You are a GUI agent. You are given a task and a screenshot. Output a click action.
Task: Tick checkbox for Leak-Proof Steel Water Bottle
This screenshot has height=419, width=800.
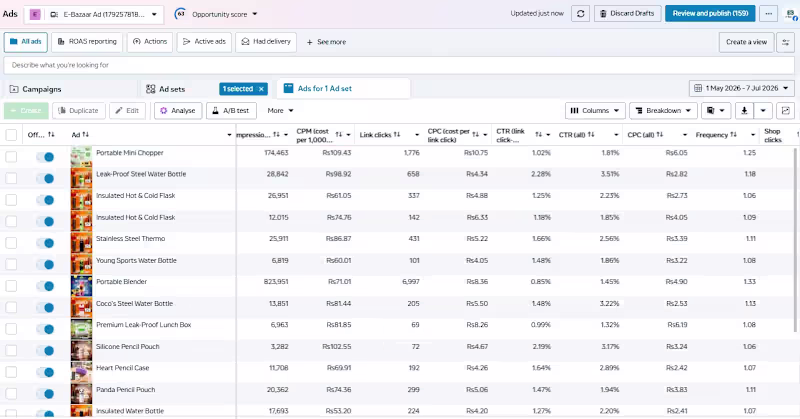point(11,178)
